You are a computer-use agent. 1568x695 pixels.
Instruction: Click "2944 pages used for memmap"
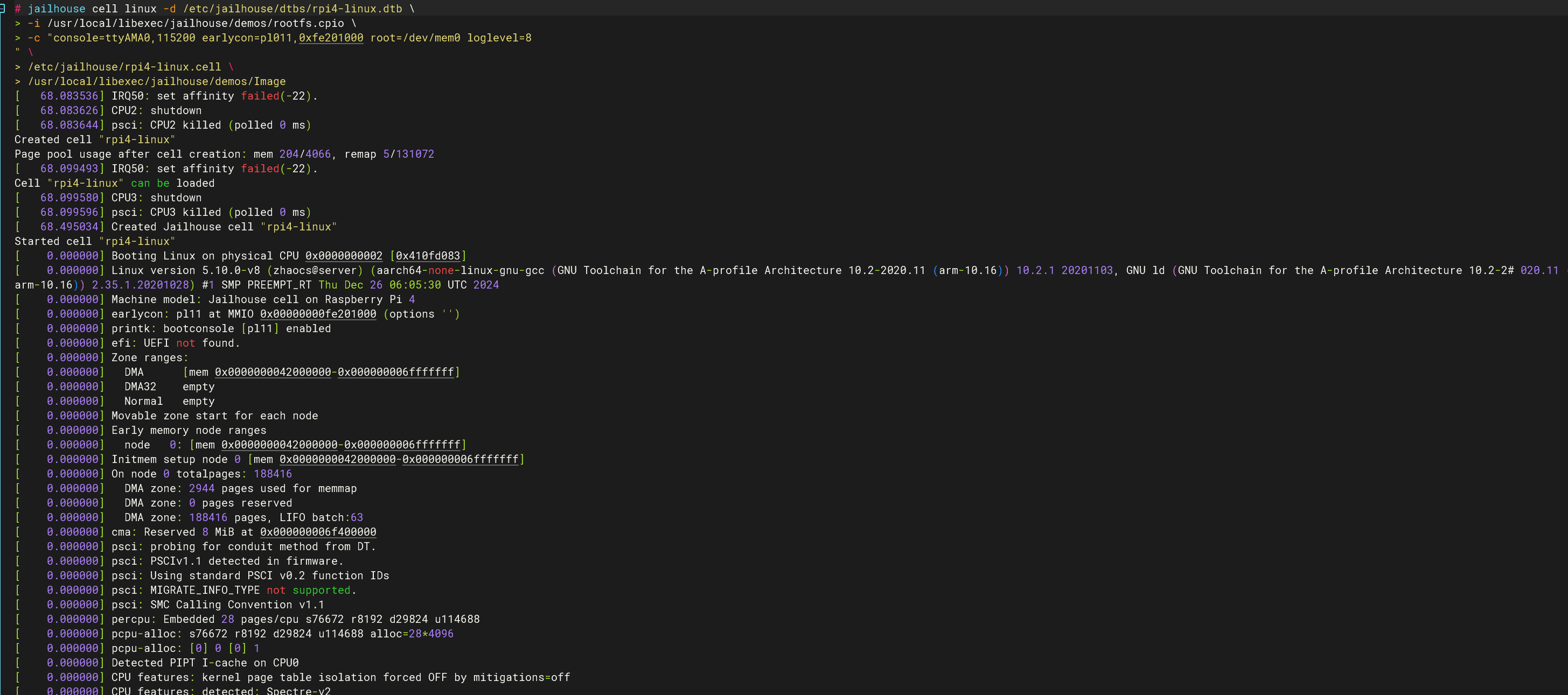coord(273,489)
